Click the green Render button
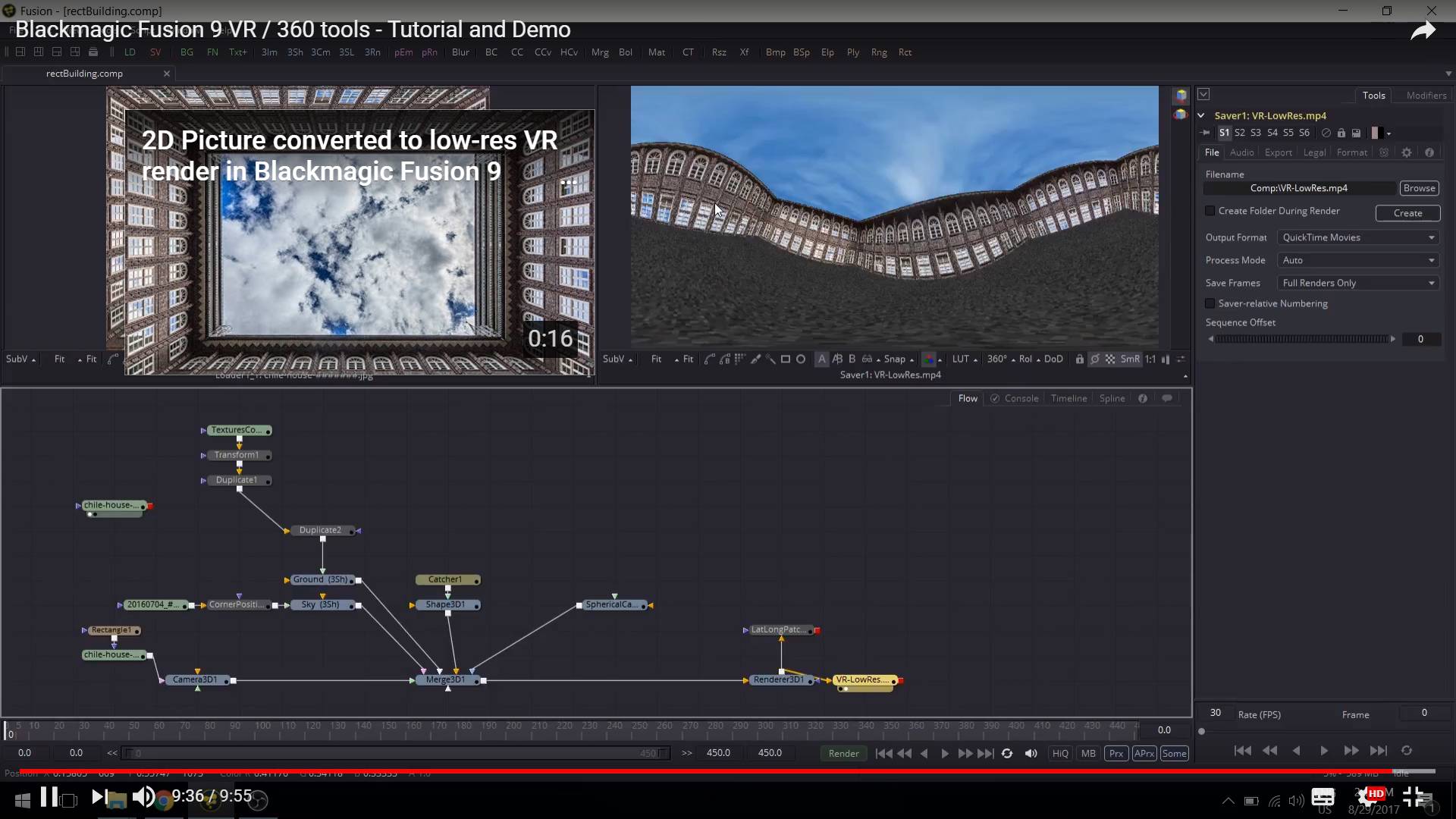 [x=843, y=753]
